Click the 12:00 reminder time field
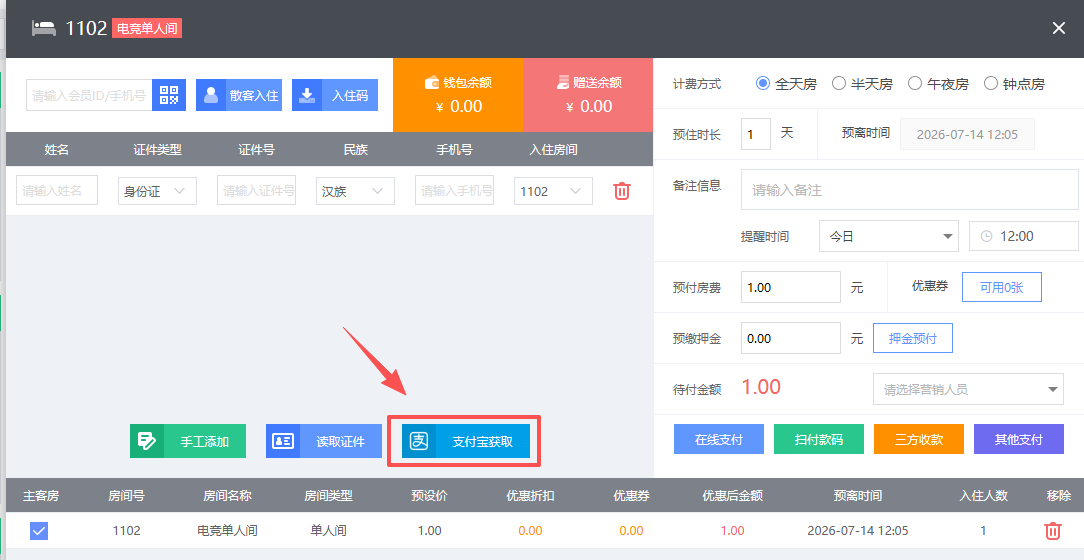 1024,236
